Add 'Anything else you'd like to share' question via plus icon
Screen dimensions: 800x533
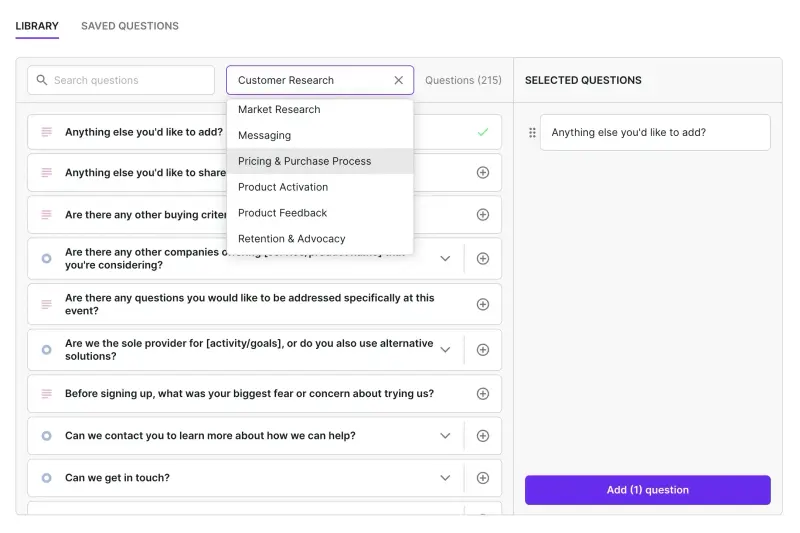click(483, 172)
